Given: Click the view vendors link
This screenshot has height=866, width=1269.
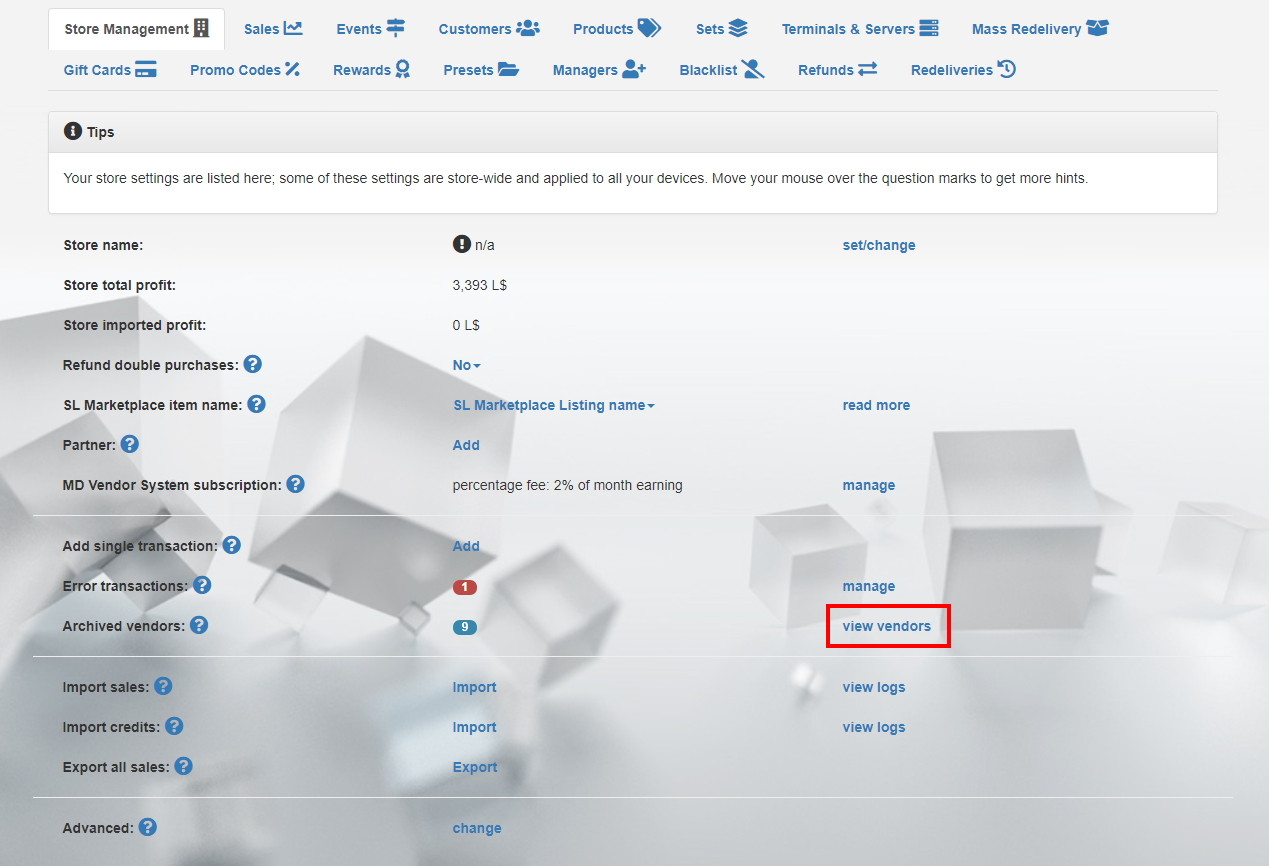Looking at the screenshot, I should [887, 626].
